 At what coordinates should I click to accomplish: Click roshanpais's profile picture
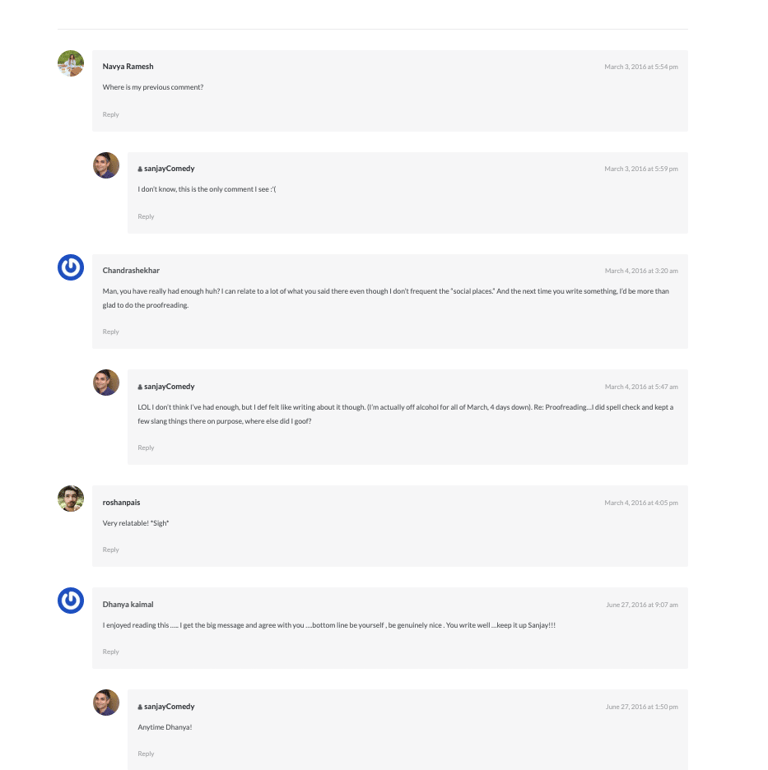71,498
